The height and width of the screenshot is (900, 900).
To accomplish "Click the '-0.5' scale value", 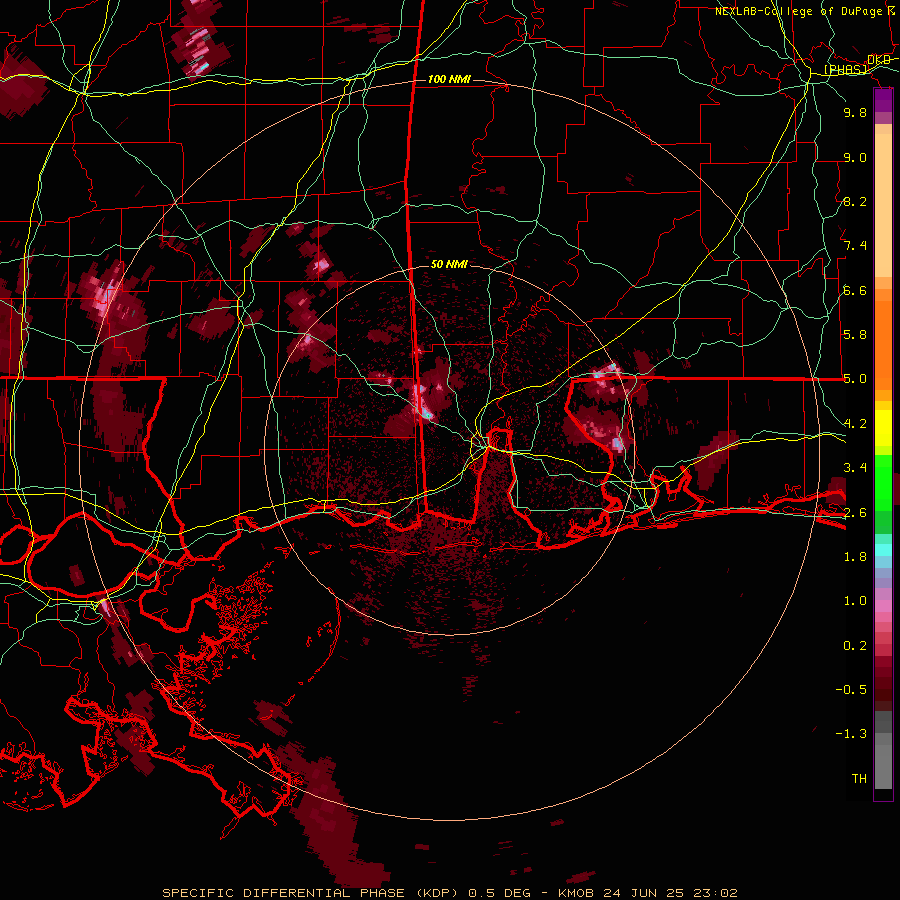I will [x=852, y=690].
